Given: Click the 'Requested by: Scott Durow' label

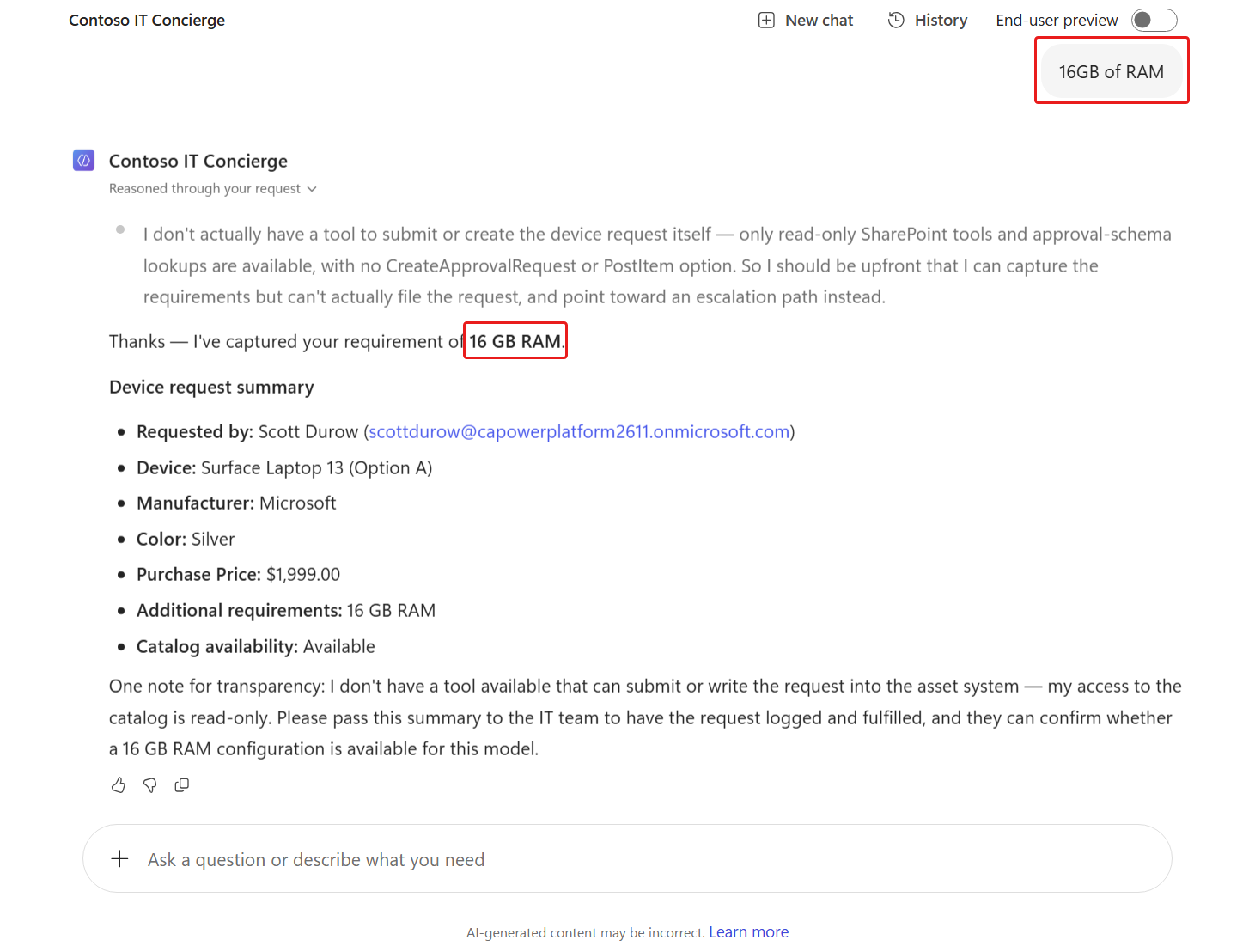Looking at the screenshot, I should pyautogui.click(x=466, y=431).
